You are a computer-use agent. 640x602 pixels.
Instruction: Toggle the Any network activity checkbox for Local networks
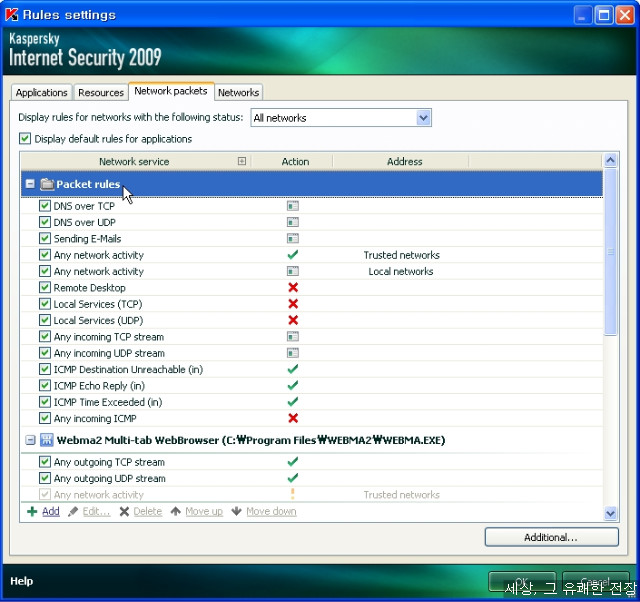click(44, 271)
